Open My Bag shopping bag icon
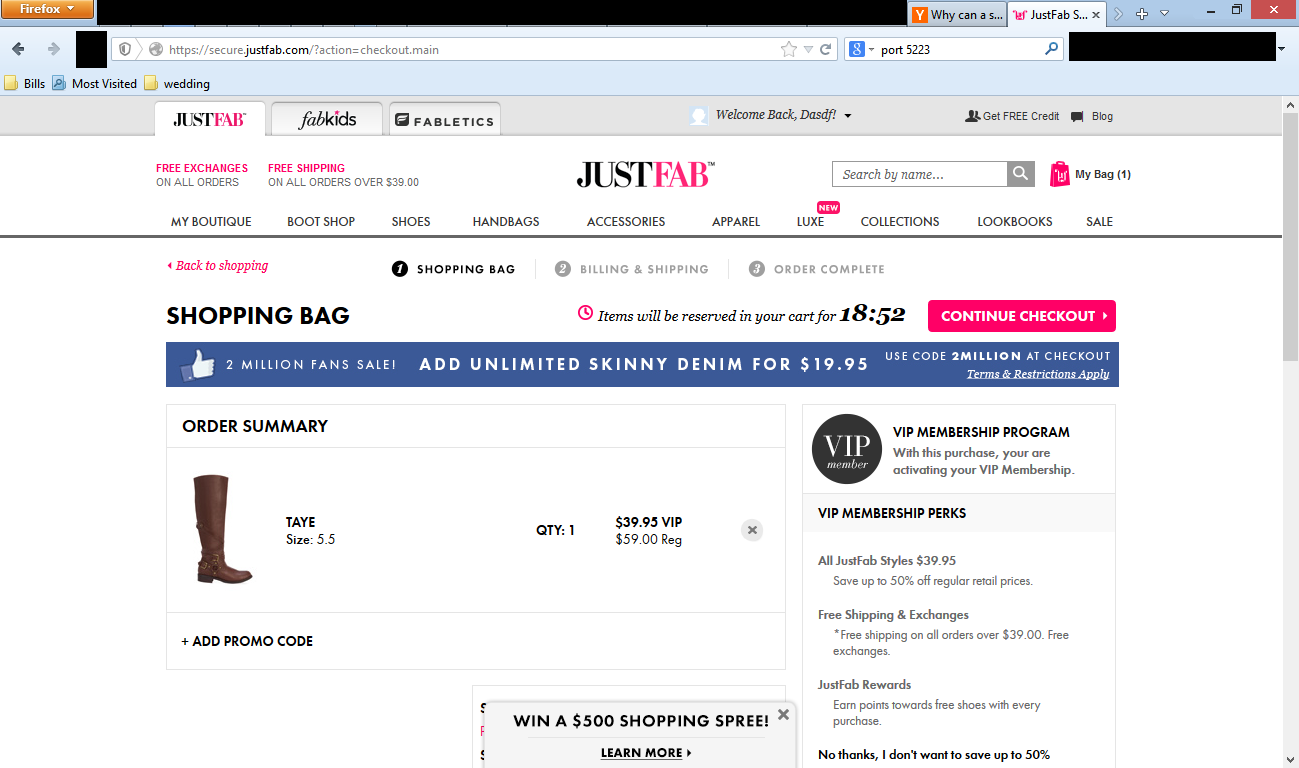Viewport: 1299px width, 768px height. click(x=1059, y=174)
